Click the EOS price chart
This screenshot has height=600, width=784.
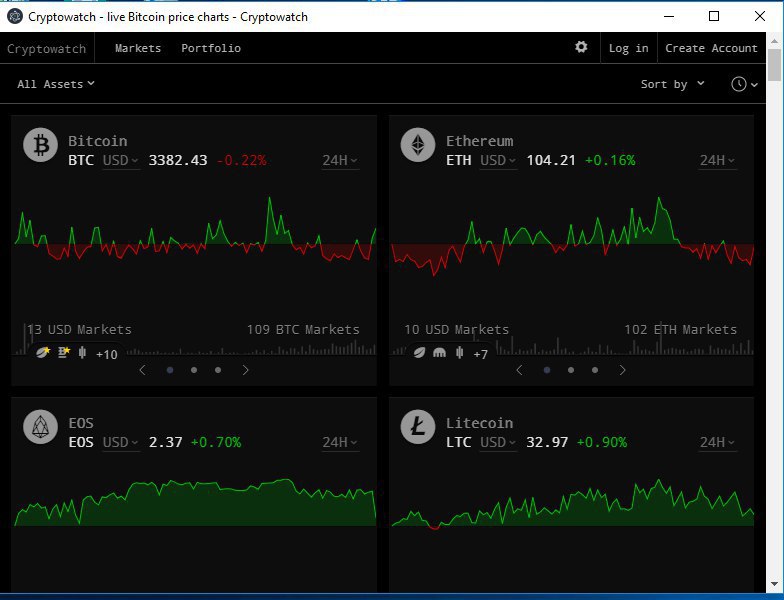coord(195,502)
